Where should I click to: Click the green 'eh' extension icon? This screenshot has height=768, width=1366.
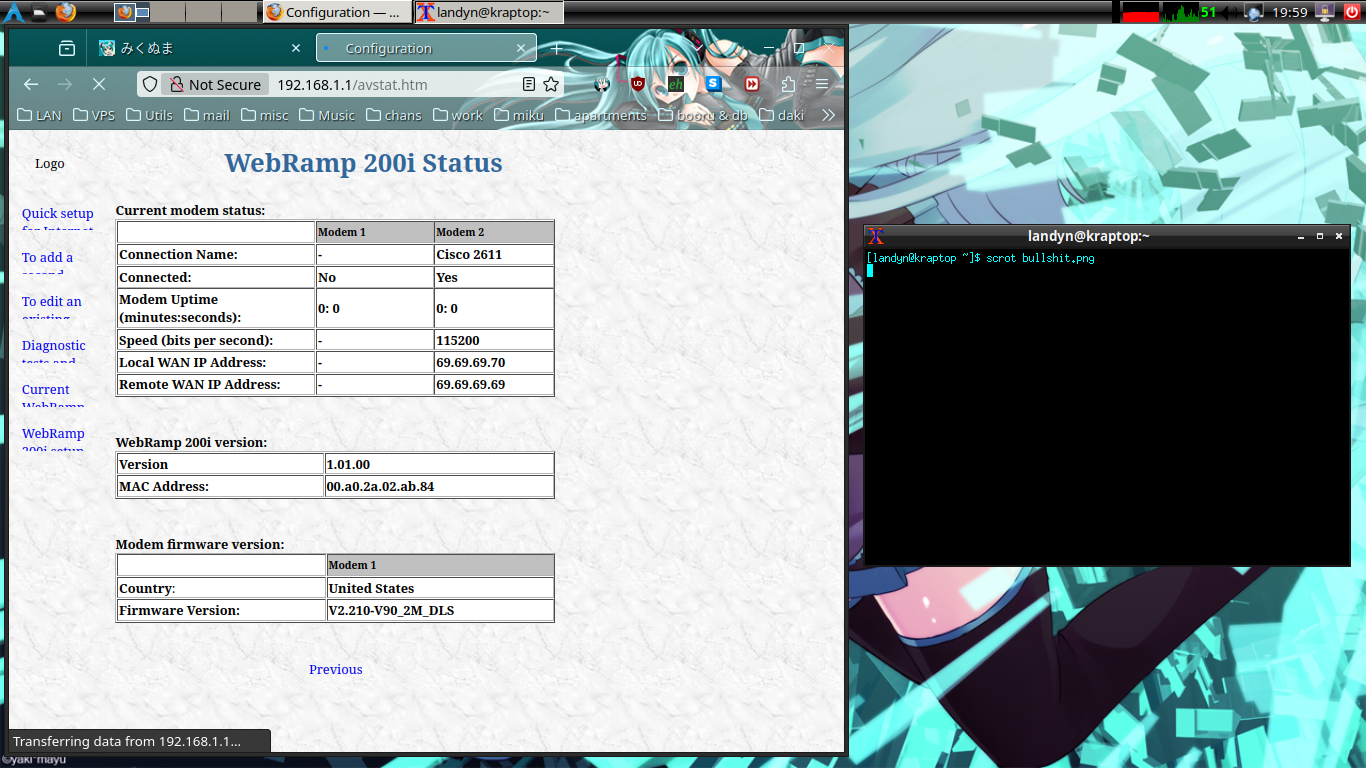676,85
